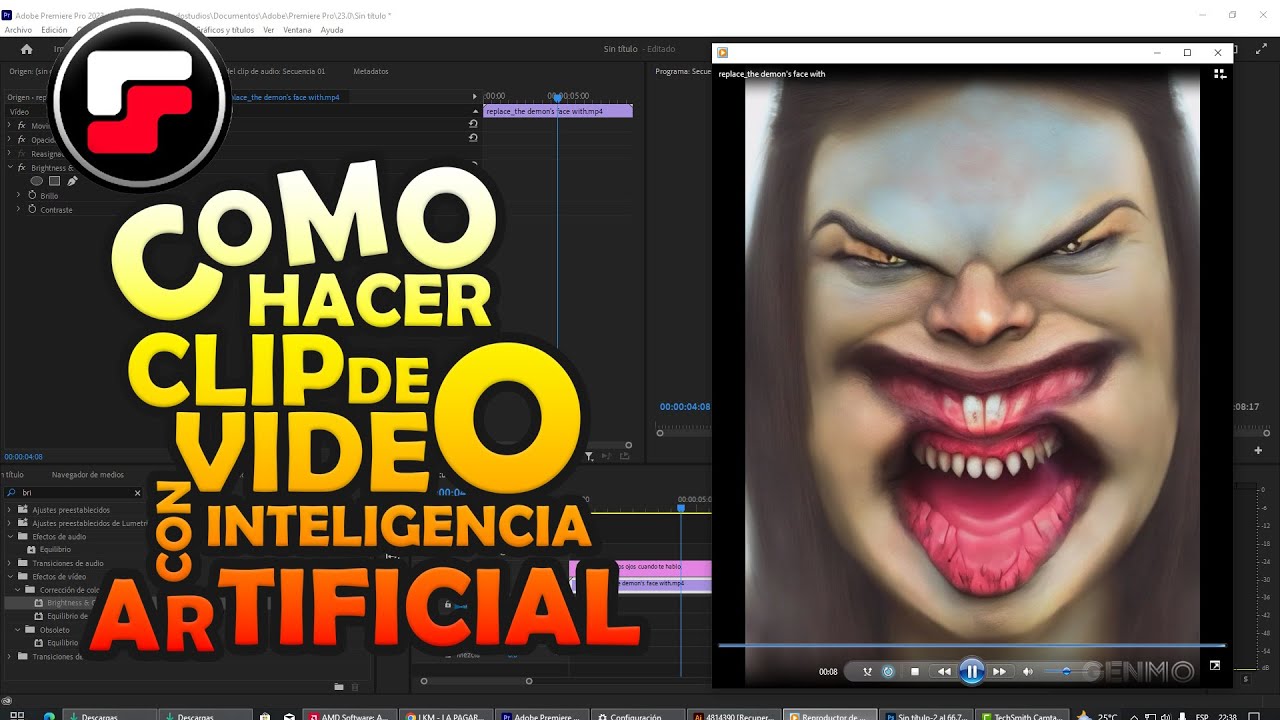The height and width of the screenshot is (720, 1280).
Task: Select the purple clip in Effect Controls timeline
Action: (x=558, y=111)
